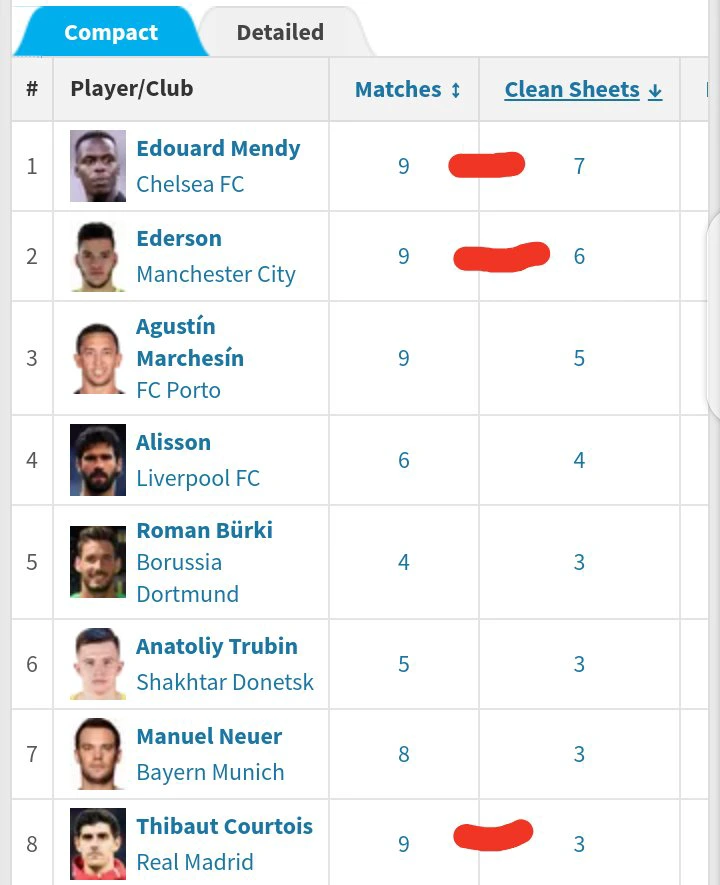
Task: Open the Anatoliy Trubin name link
Action: [217, 647]
